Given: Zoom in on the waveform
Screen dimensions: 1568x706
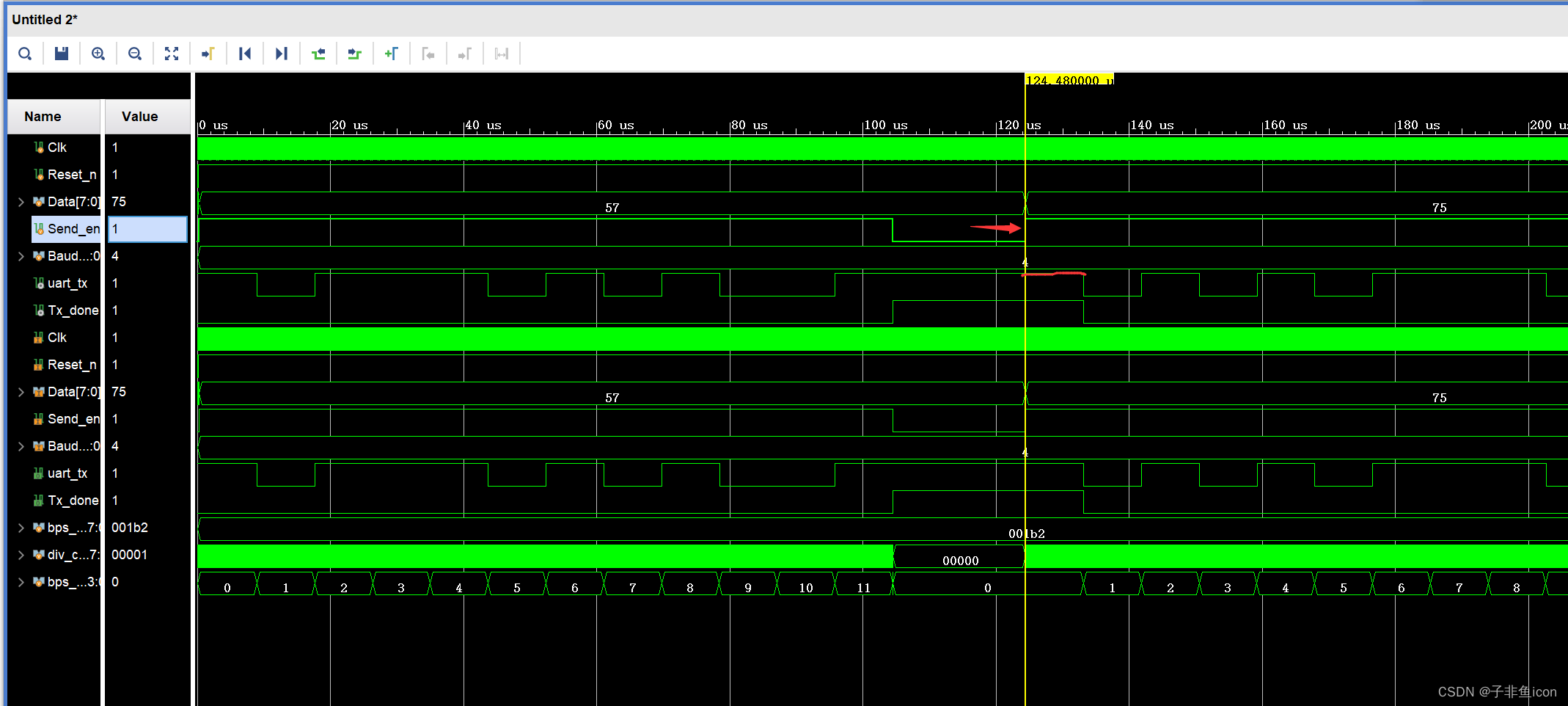Looking at the screenshot, I should pos(98,54).
